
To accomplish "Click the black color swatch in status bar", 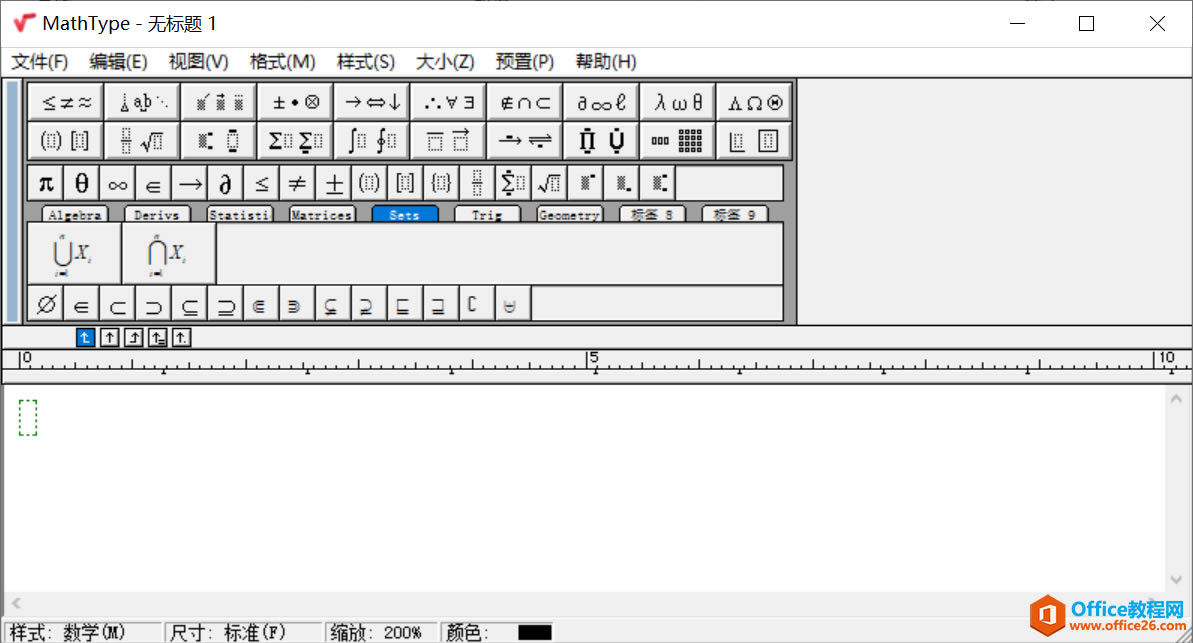I will pos(535,632).
